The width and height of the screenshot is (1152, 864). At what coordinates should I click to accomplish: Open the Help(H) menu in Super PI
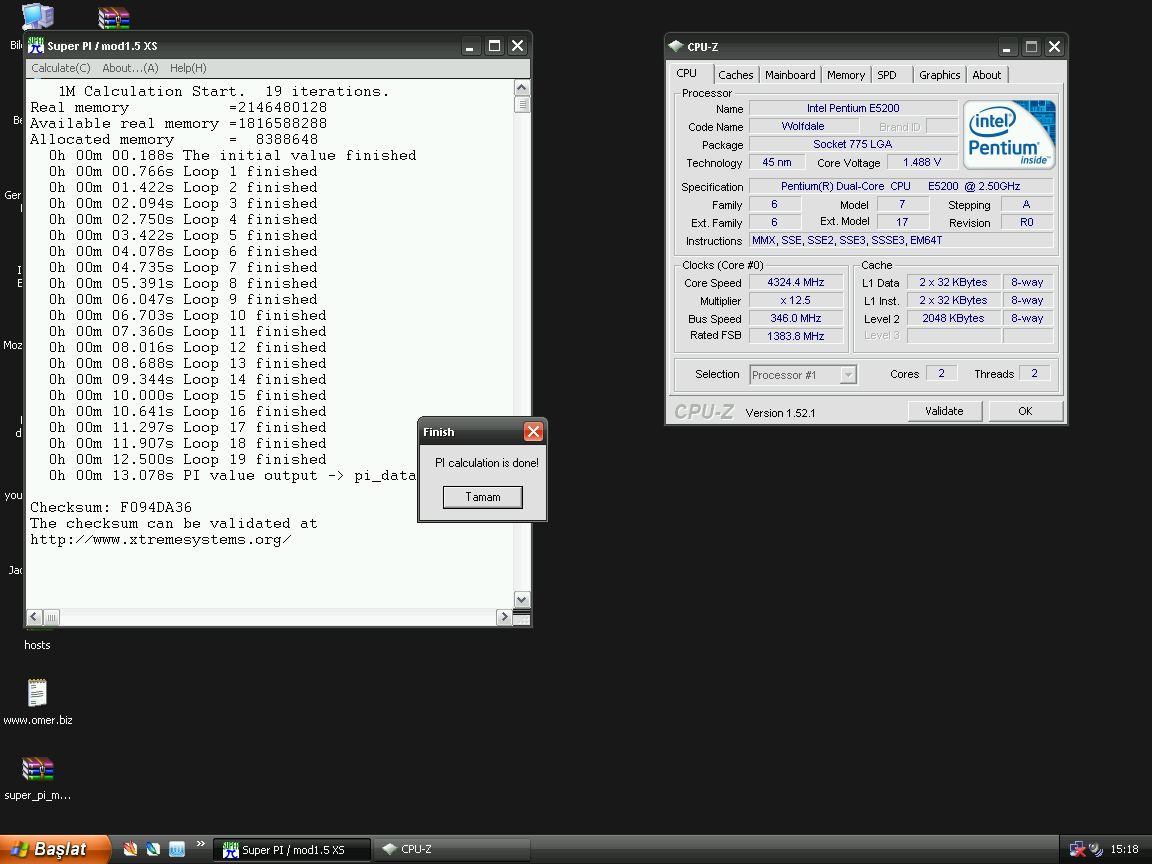pos(188,68)
